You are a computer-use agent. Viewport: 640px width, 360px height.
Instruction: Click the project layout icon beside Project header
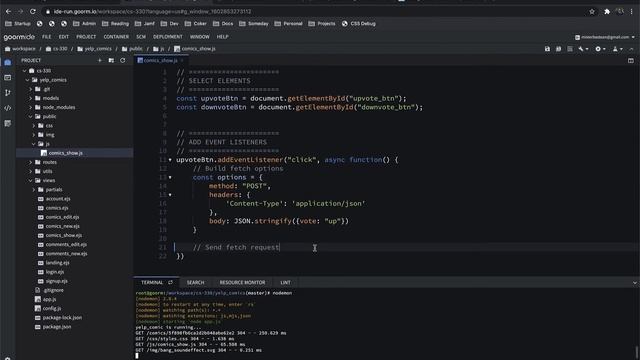click(x=111, y=60)
